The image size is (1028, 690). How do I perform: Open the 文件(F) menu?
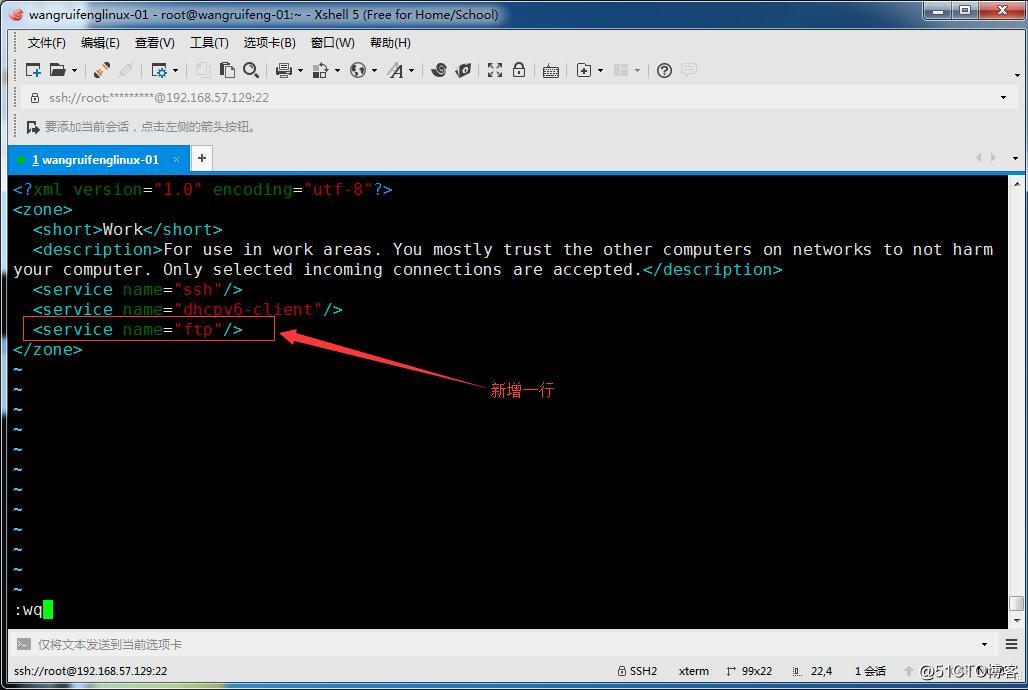47,43
